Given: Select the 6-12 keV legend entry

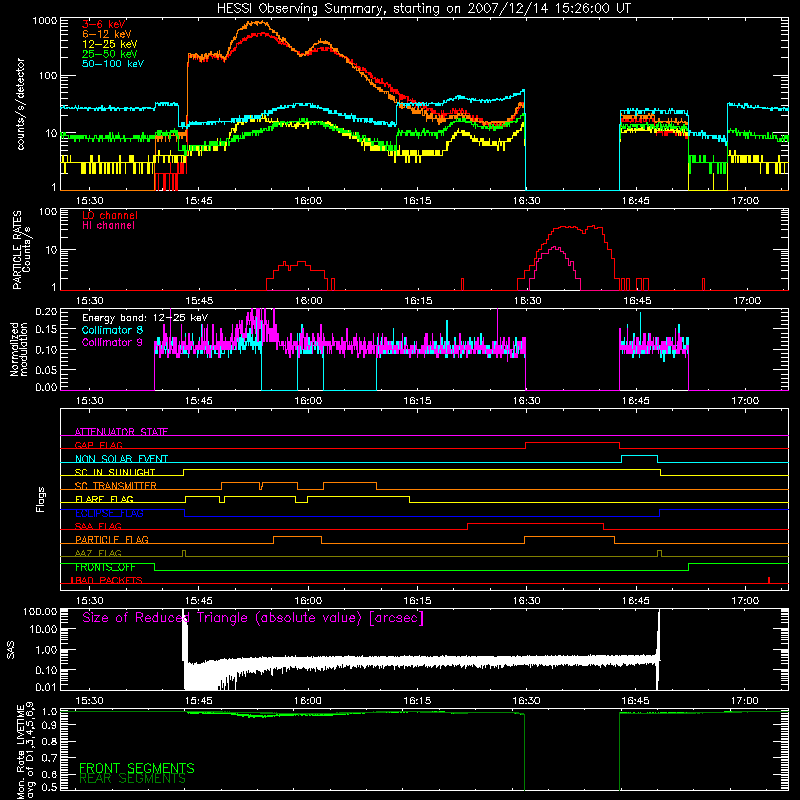Looking at the screenshot, I should (x=107, y=34).
